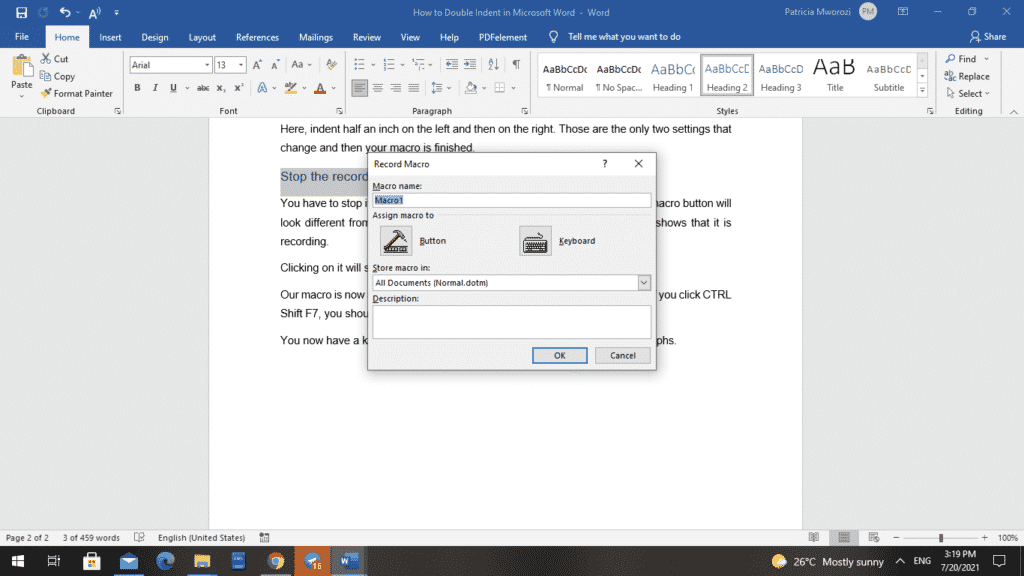Screen dimensions: 1024x576
Task: Apply Heading 1 style
Action: click(x=673, y=76)
